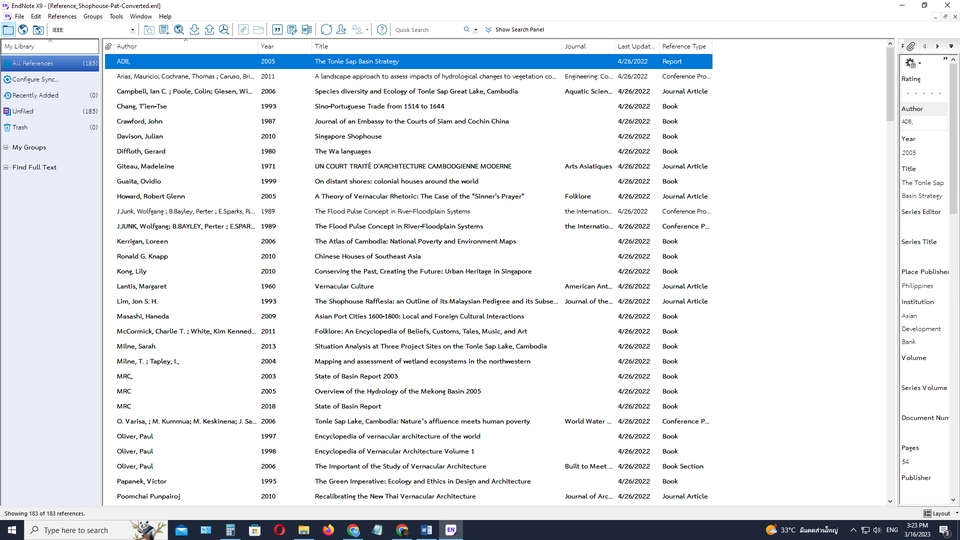Collapse the My Groups group set
Image resolution: width=960 pixels, height=540 pixels.
(x=6, y=148)
